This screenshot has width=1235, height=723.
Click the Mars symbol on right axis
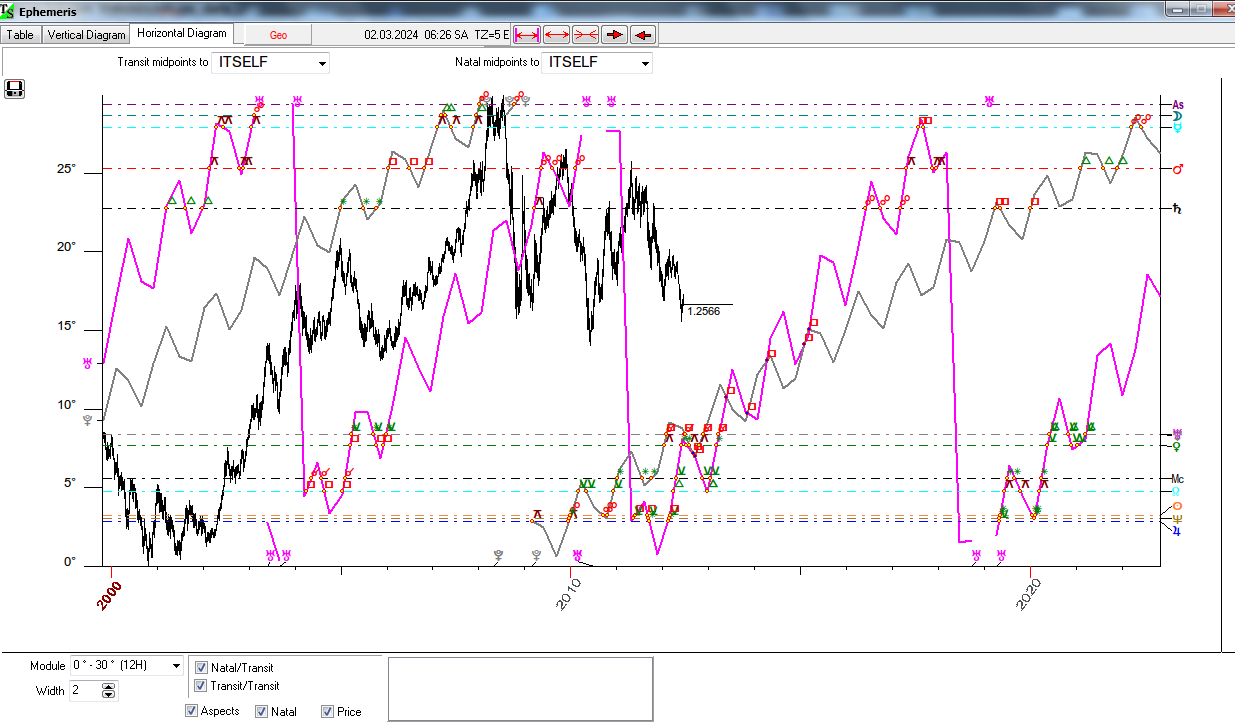pyautogui.click(x=1178, y=169)
